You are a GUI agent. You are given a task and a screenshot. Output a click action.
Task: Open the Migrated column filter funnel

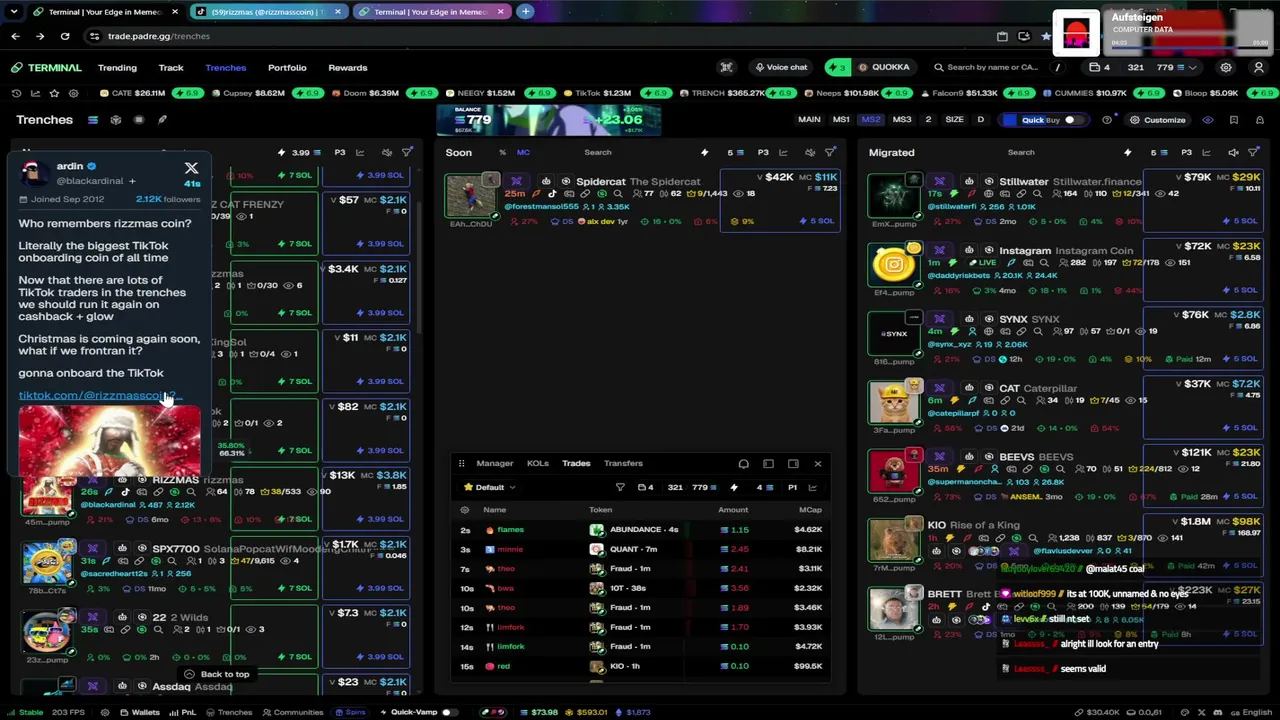[x=1254, y=153]
